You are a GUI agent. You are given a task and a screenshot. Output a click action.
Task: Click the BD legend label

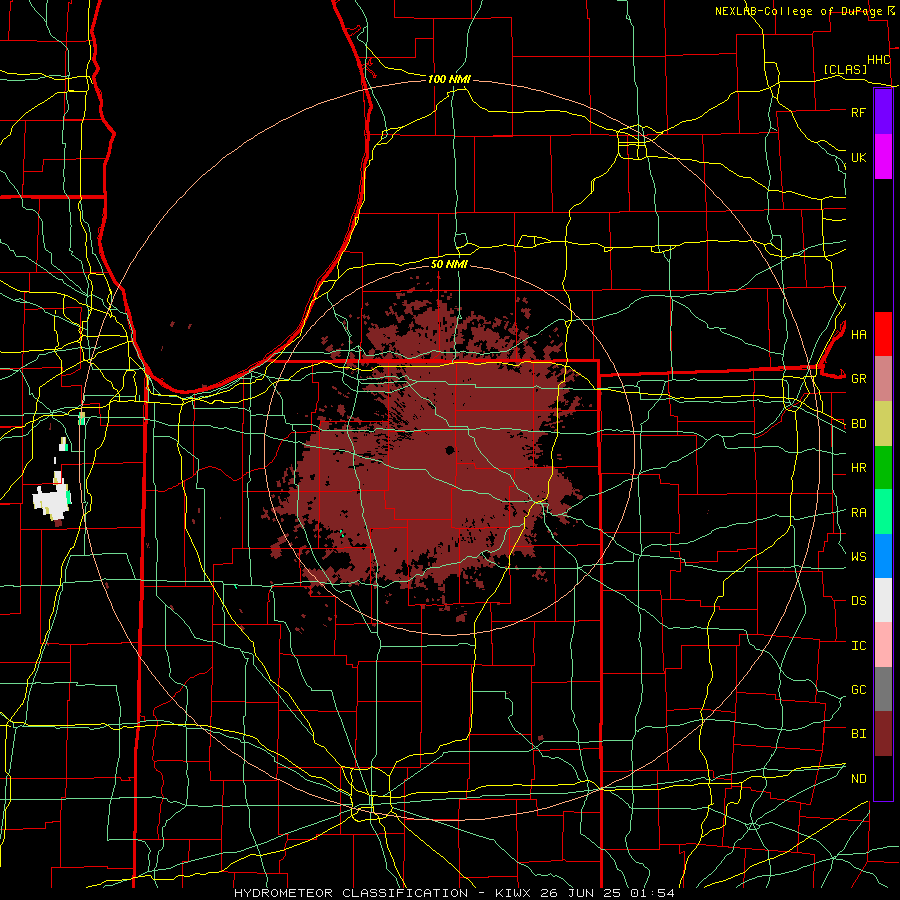[858, 424]
